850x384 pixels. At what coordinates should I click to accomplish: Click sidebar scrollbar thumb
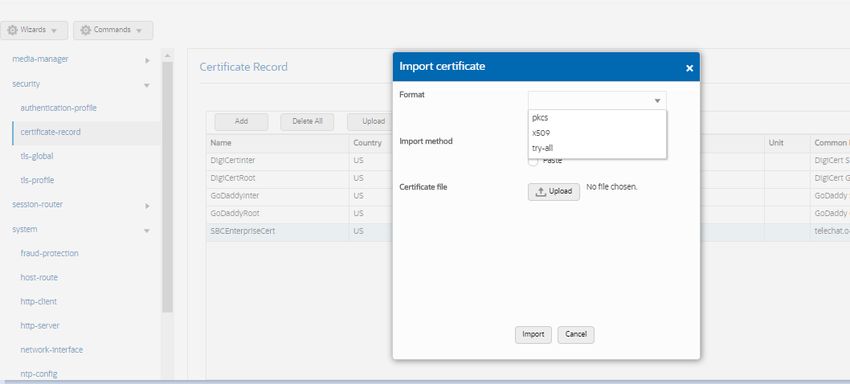(x=167, y=187)
